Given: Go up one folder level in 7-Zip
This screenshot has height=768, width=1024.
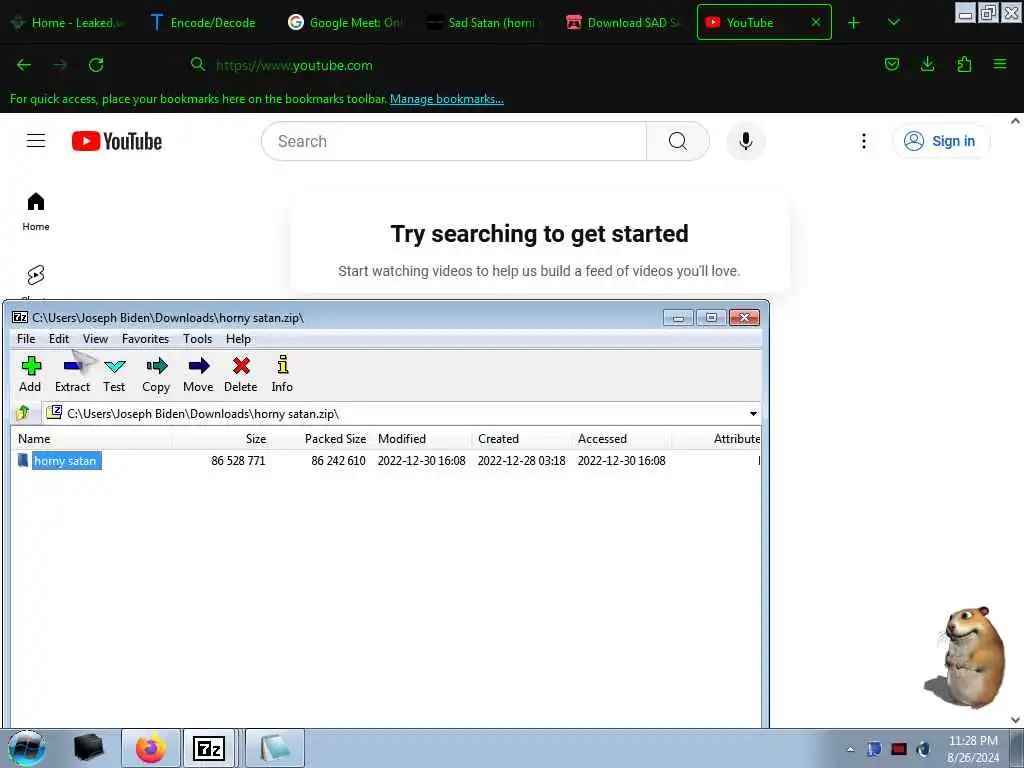Looking at the screenshot, I should [x=24, y=413].
